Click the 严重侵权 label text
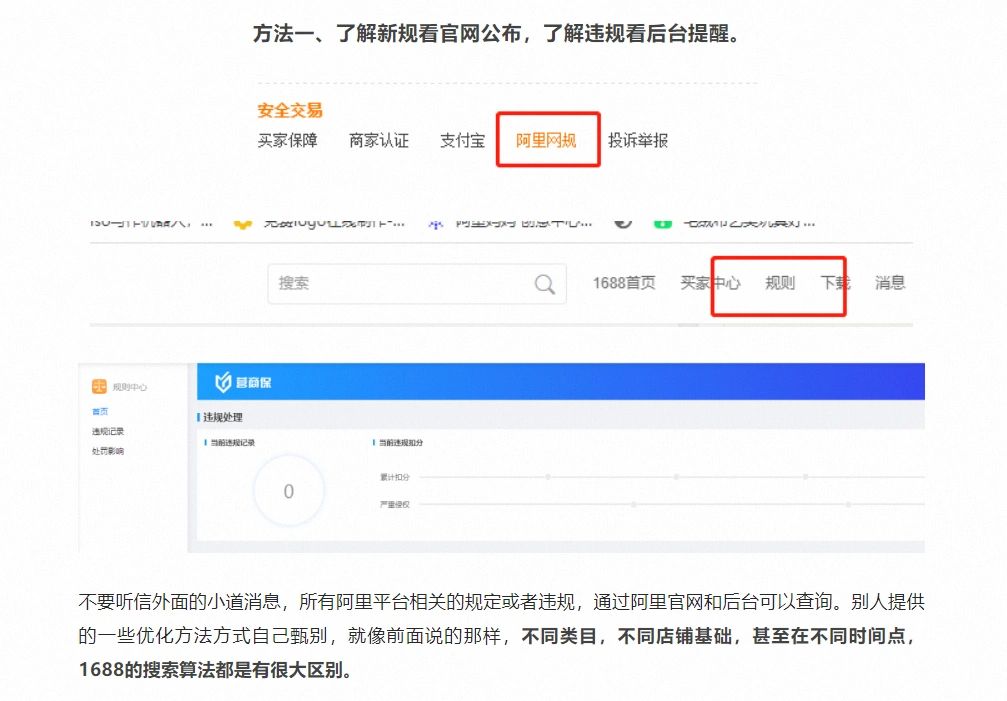 (394, 505)
